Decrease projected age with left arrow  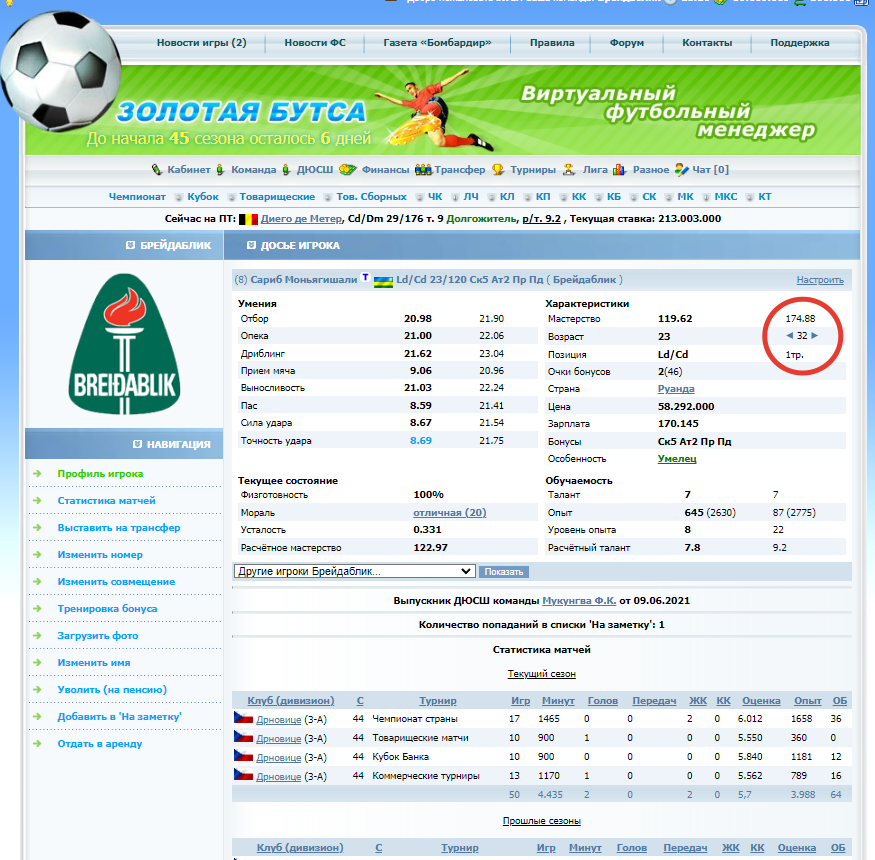[x=789, y=336]
